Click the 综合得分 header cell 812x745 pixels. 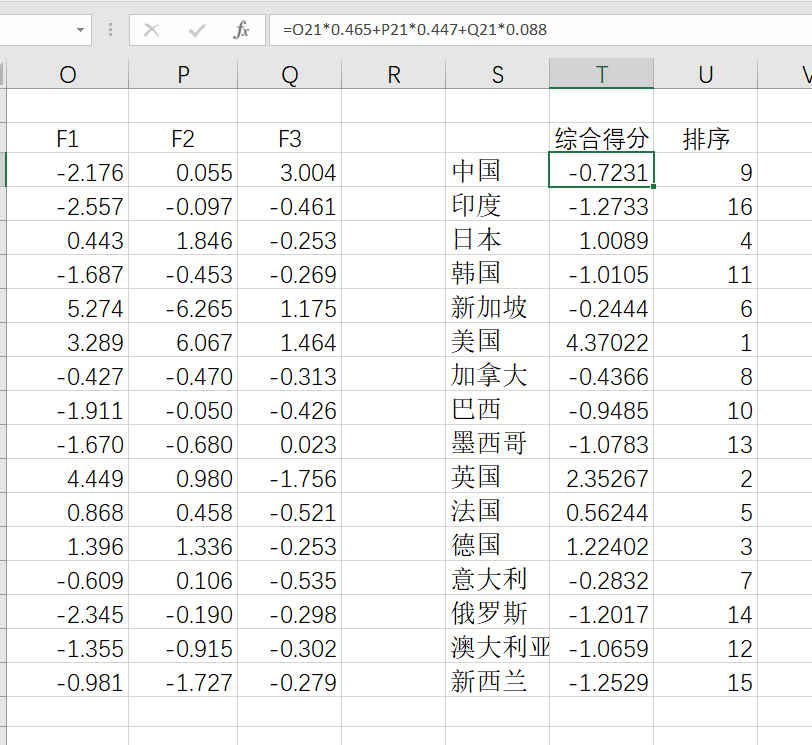601,139
